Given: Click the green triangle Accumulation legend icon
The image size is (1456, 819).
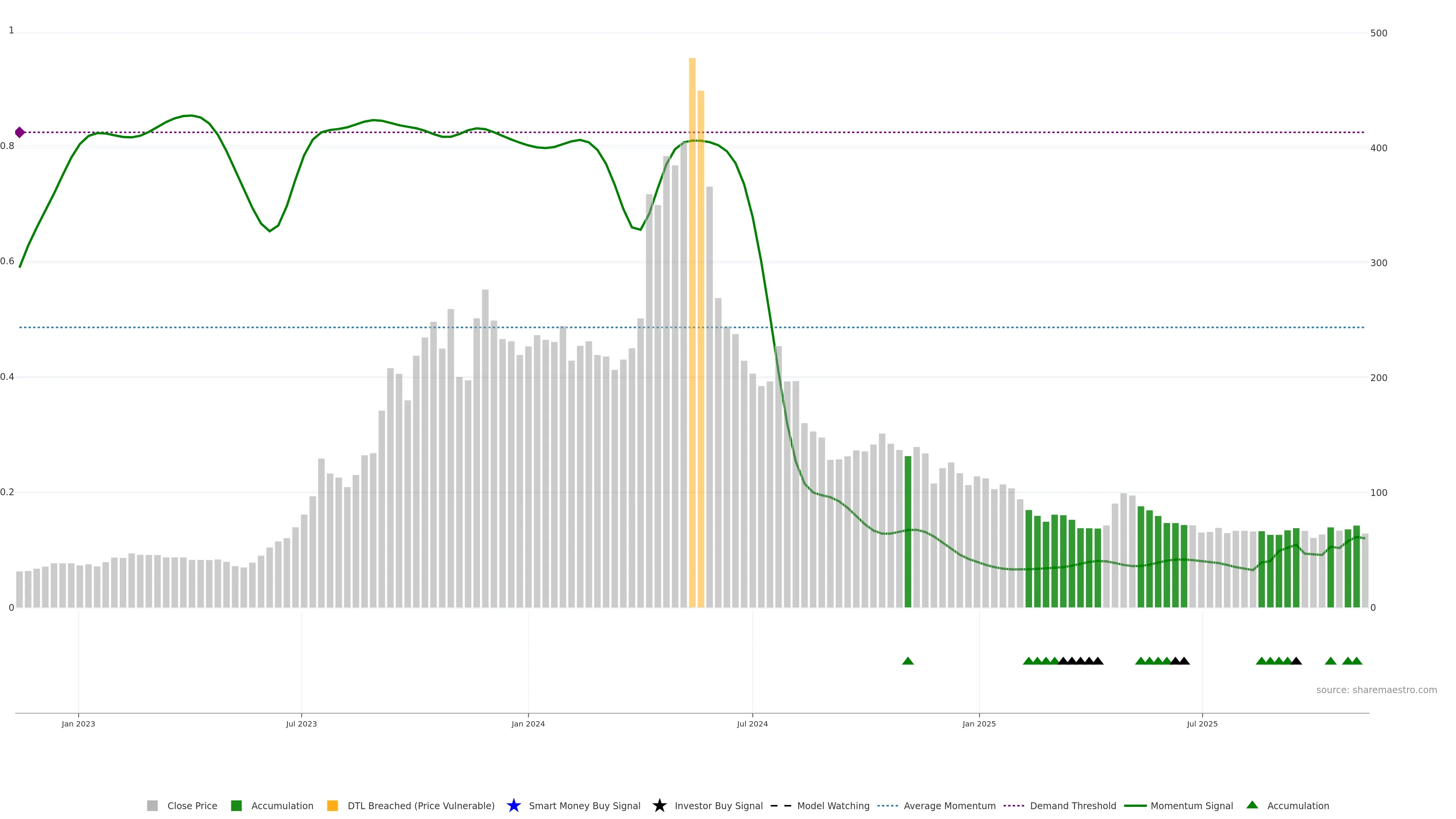Looking at the screenshot, I should click(1252, 805).
